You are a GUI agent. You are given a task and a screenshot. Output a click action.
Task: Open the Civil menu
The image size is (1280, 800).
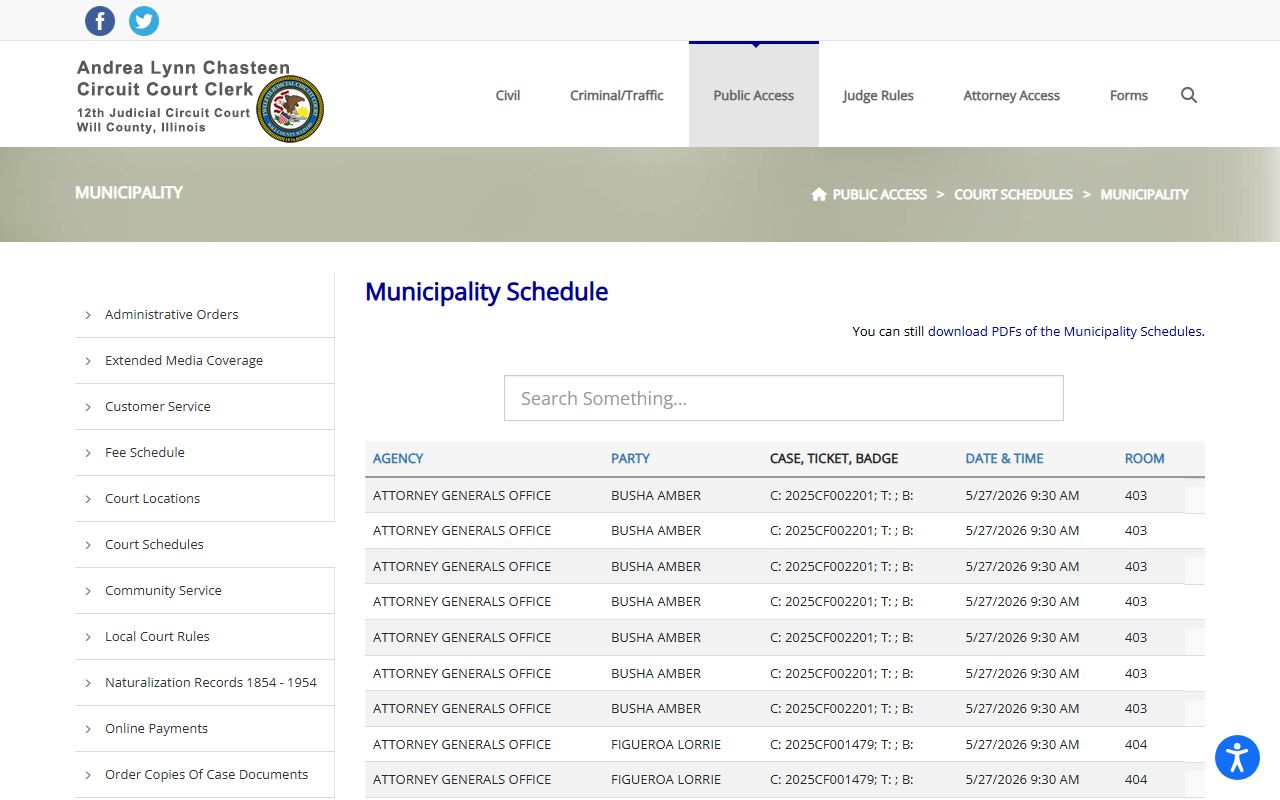click(508, 95)
